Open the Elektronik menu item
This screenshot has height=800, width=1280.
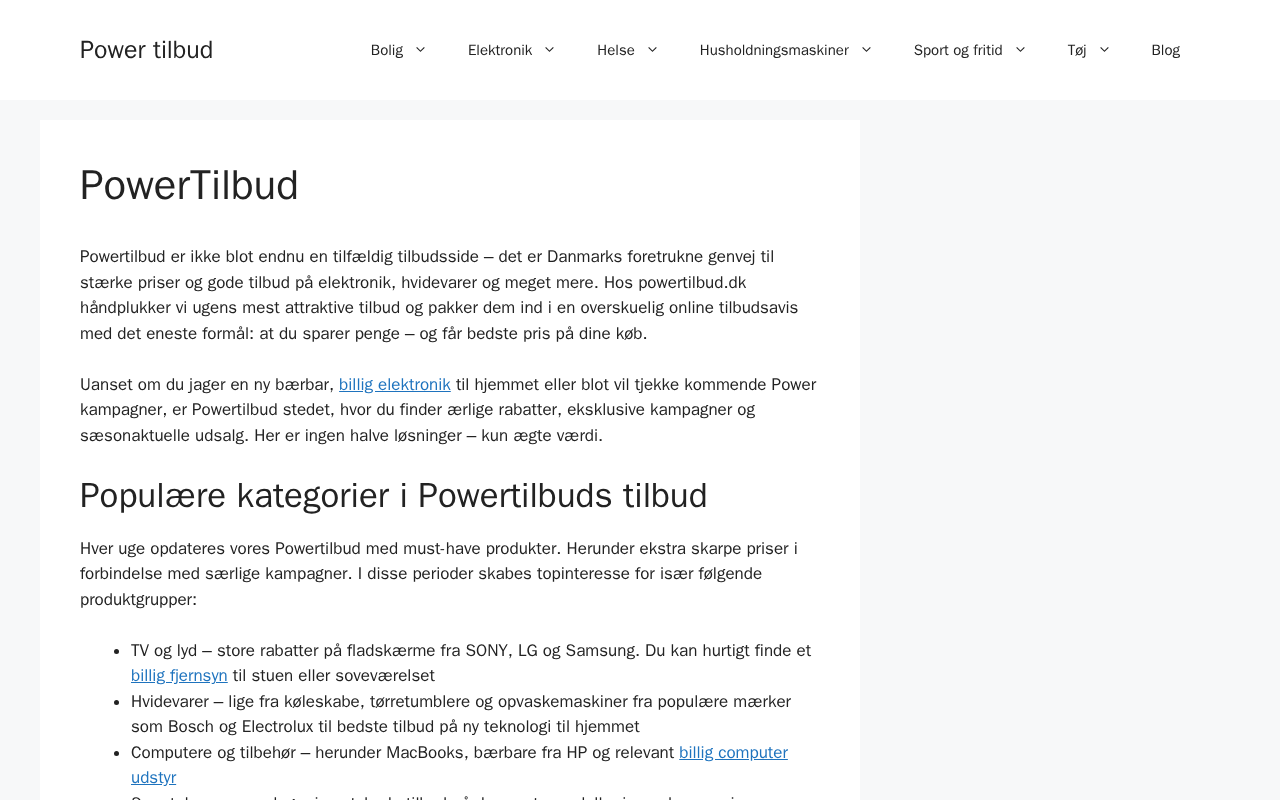coord(500,50)
